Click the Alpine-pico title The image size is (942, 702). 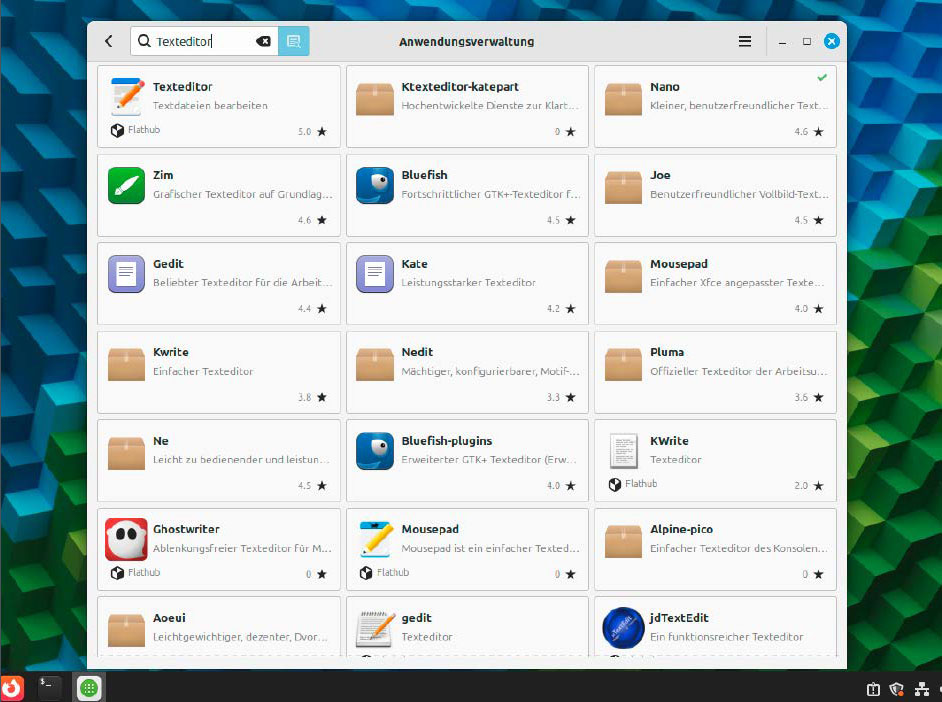click(681, 529)
